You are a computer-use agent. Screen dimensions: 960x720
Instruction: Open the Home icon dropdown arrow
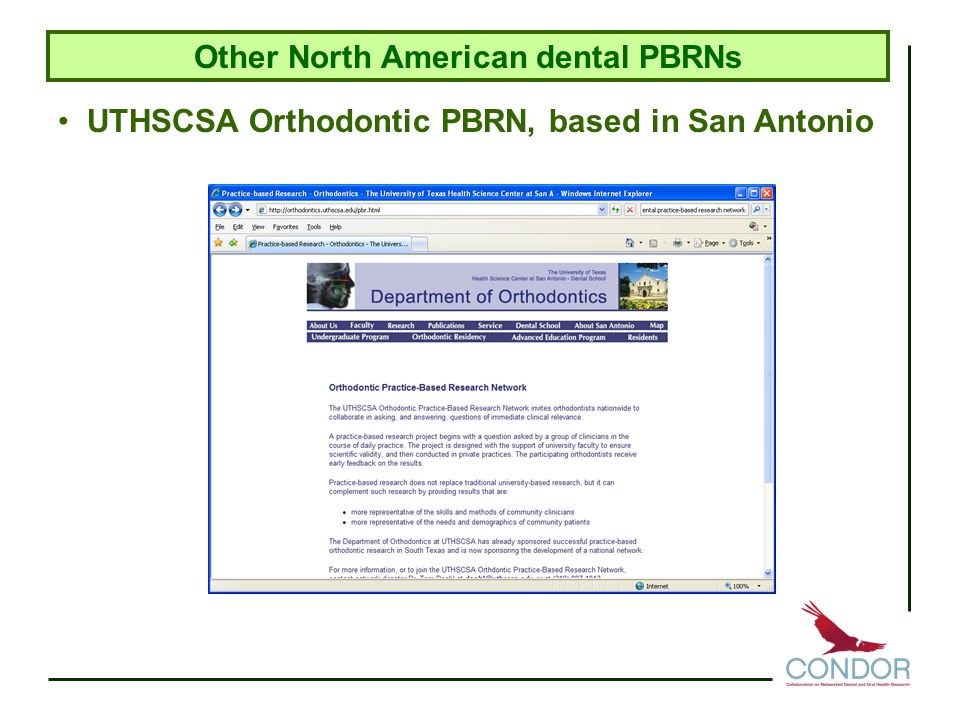point(641,243)
